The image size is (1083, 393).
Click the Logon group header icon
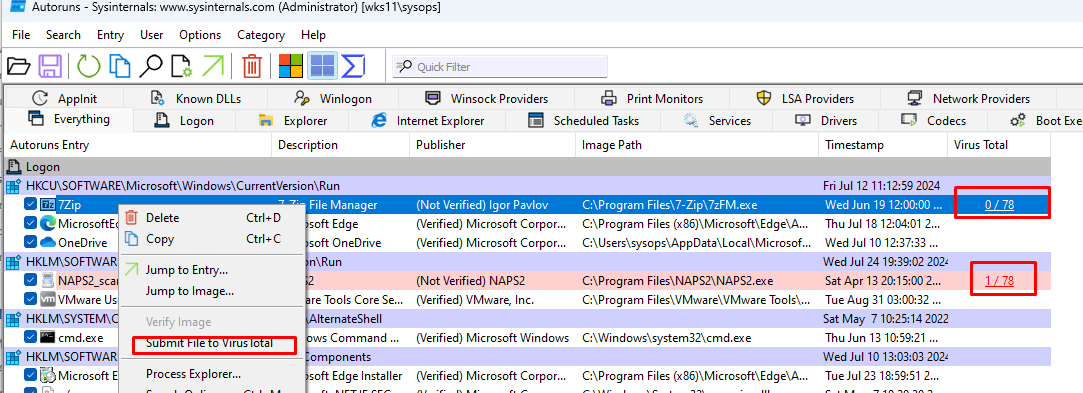pyautogui.click(x=14, y=167)
